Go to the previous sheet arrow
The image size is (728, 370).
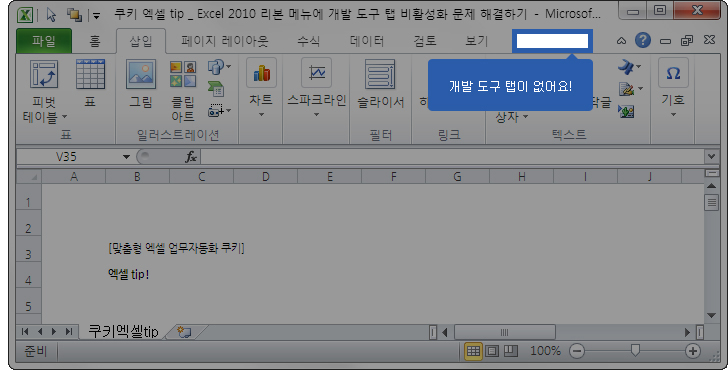(40, 331)
